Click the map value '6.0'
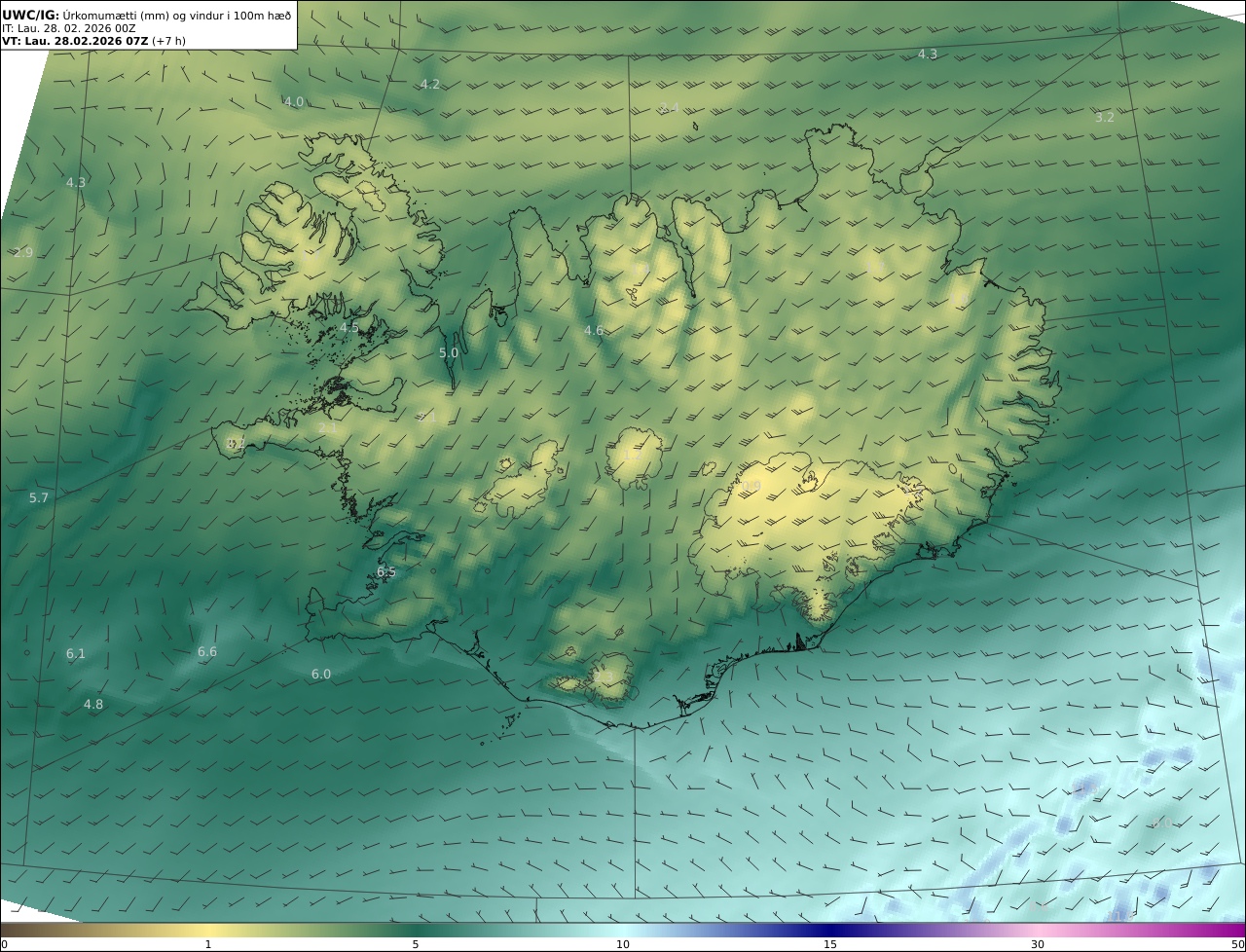 [321, 675]
